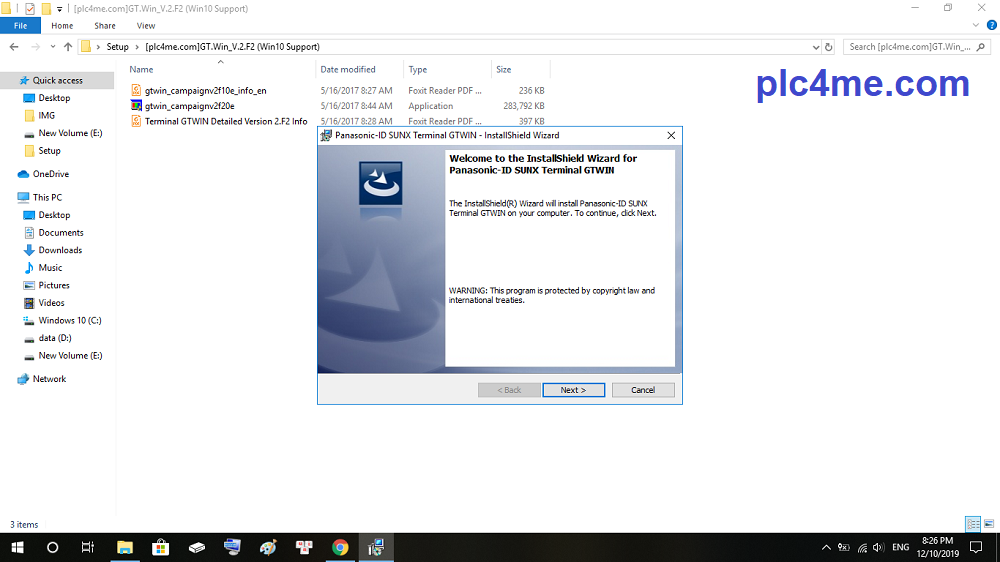The width and height of the screenshot is (1000, 562).
Task: Open Microsoft Store from taskbar
Action: pyautogui.click(x=160, y=547)
